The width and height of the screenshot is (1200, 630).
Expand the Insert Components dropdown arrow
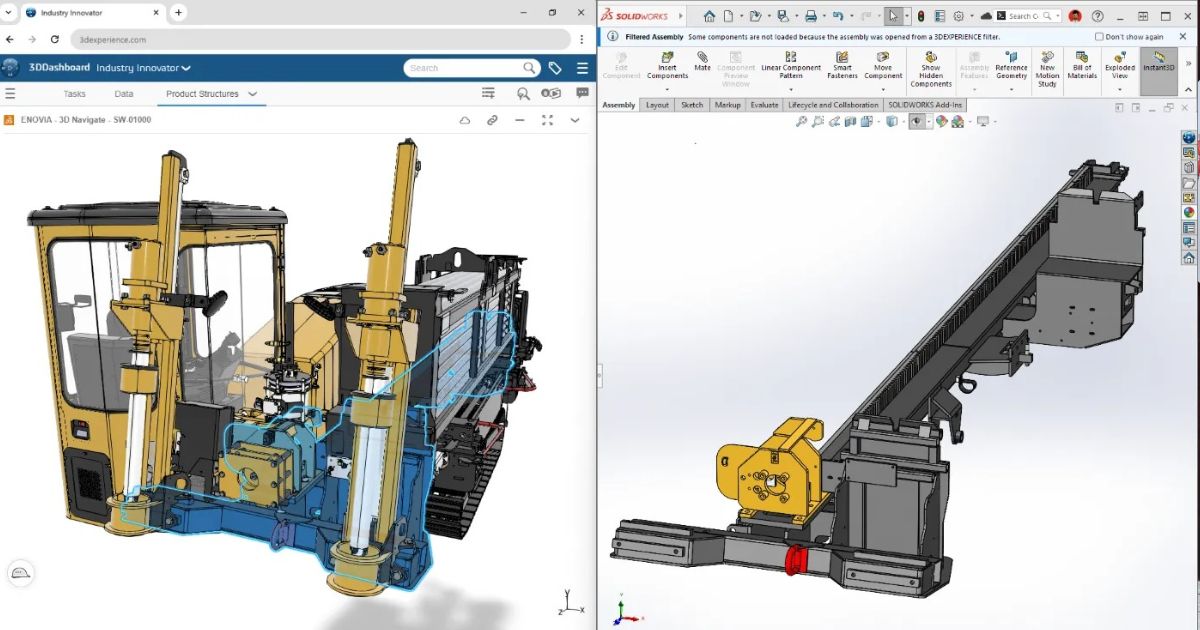pos(667,90)
